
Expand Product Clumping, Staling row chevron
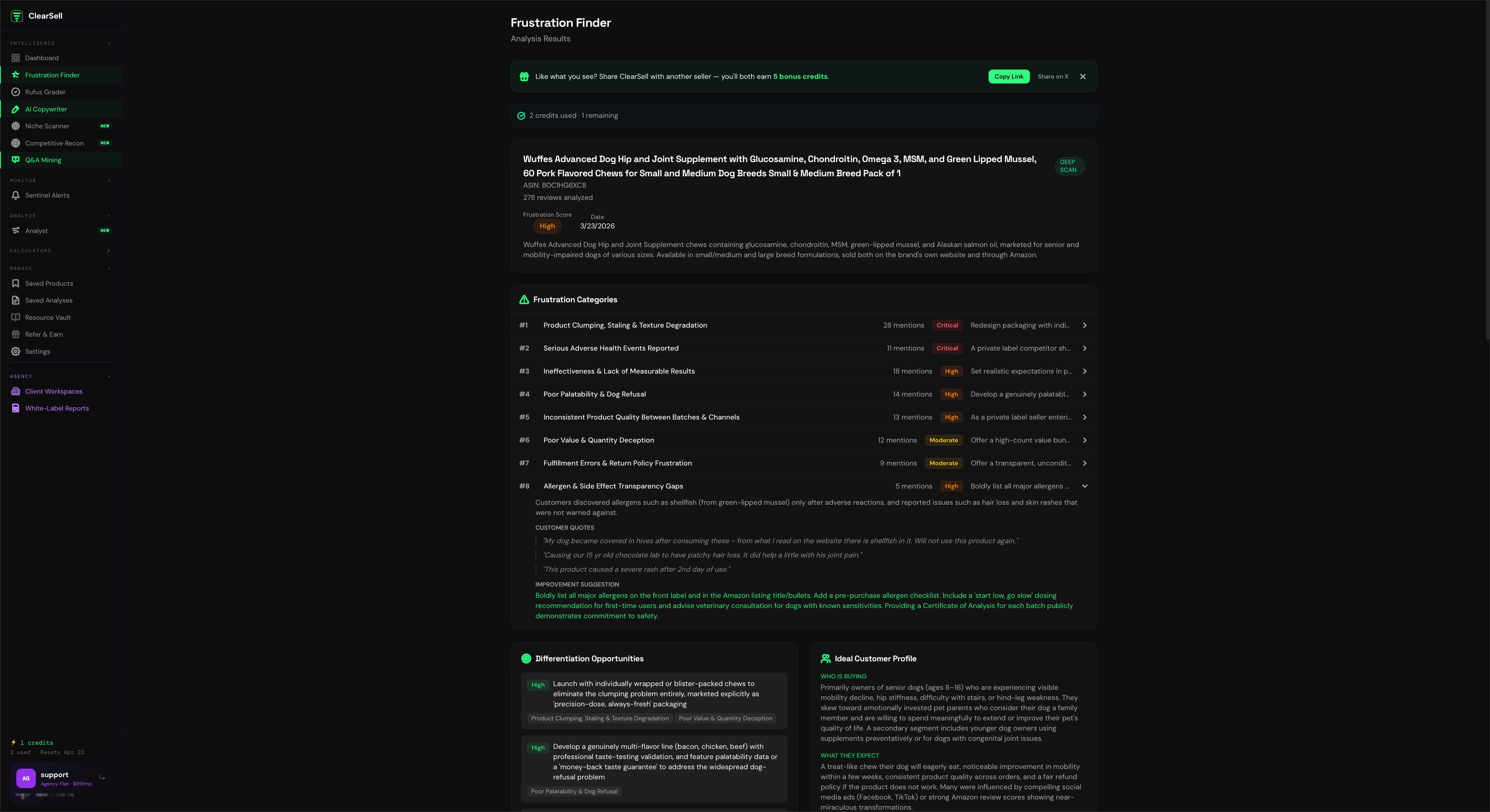[x=1085, y=326]
